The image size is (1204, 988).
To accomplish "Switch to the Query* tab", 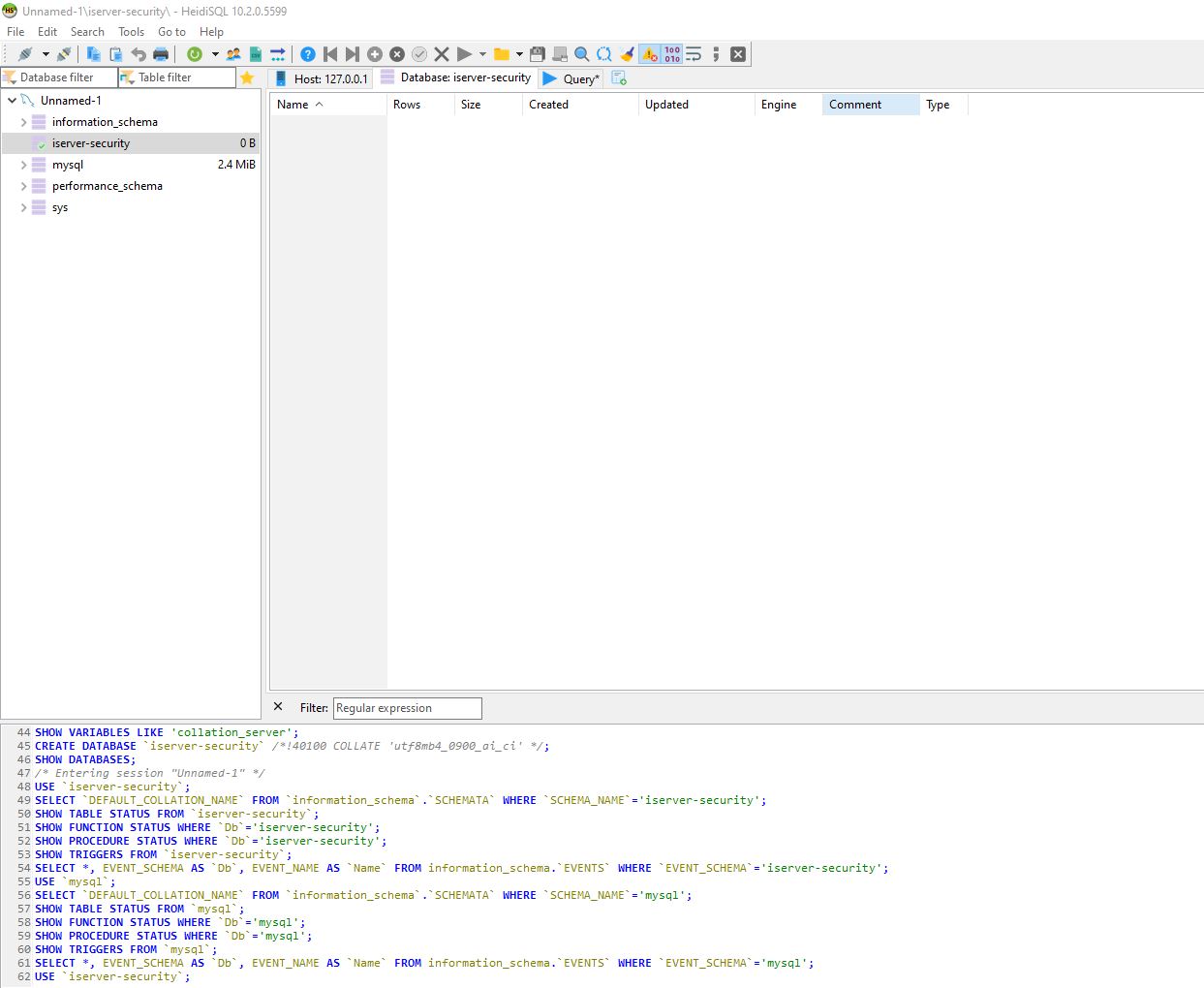I will (571, 78).
